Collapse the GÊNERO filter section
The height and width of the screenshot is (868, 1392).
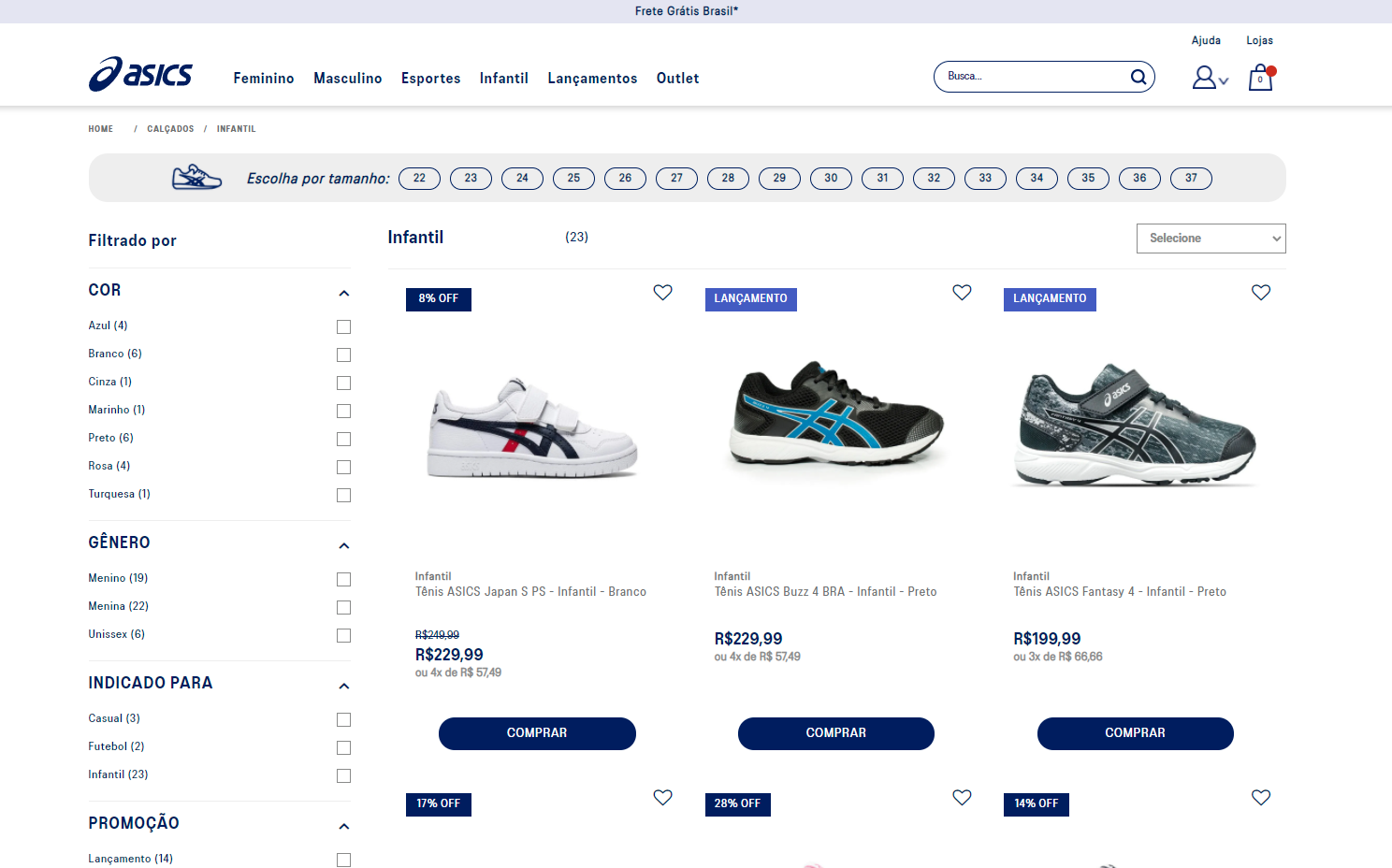click(344, 545)
